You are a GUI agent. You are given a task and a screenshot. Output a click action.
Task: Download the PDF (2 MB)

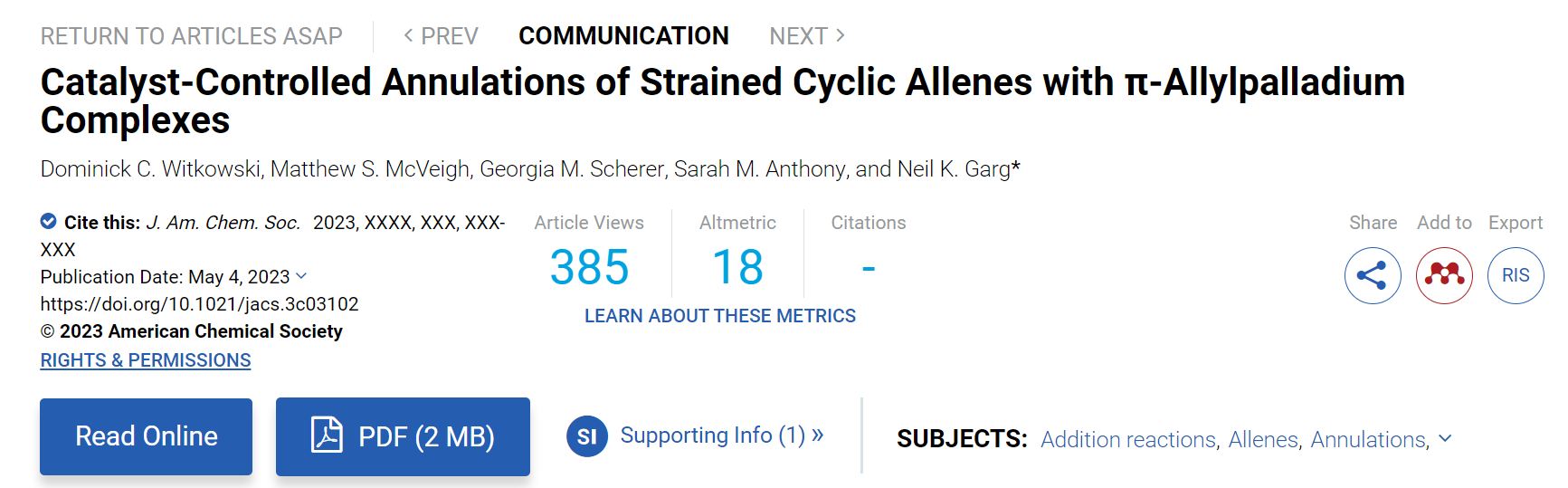coord(403,436)
